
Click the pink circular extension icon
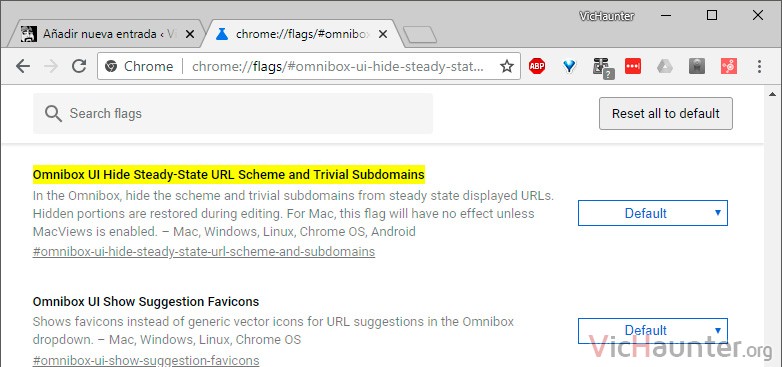point(729,66)
